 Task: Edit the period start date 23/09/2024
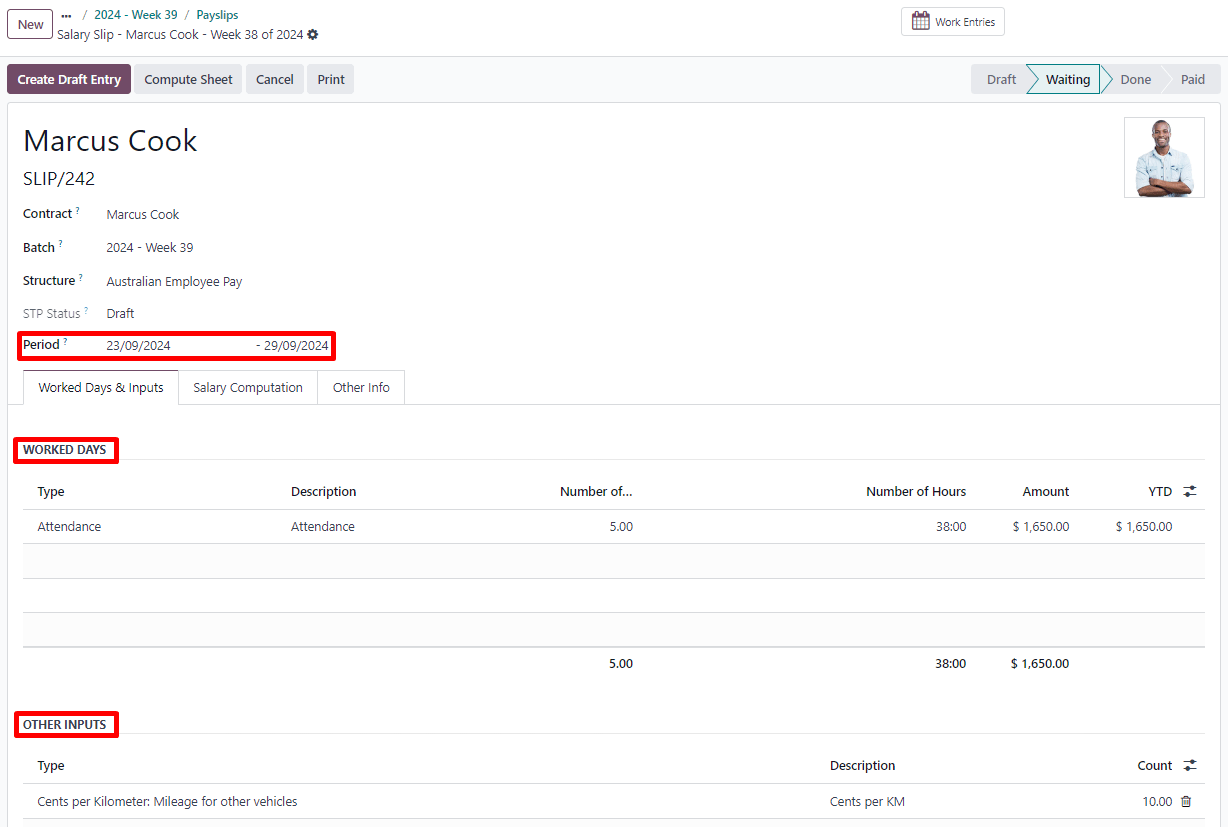coord(139,346)
